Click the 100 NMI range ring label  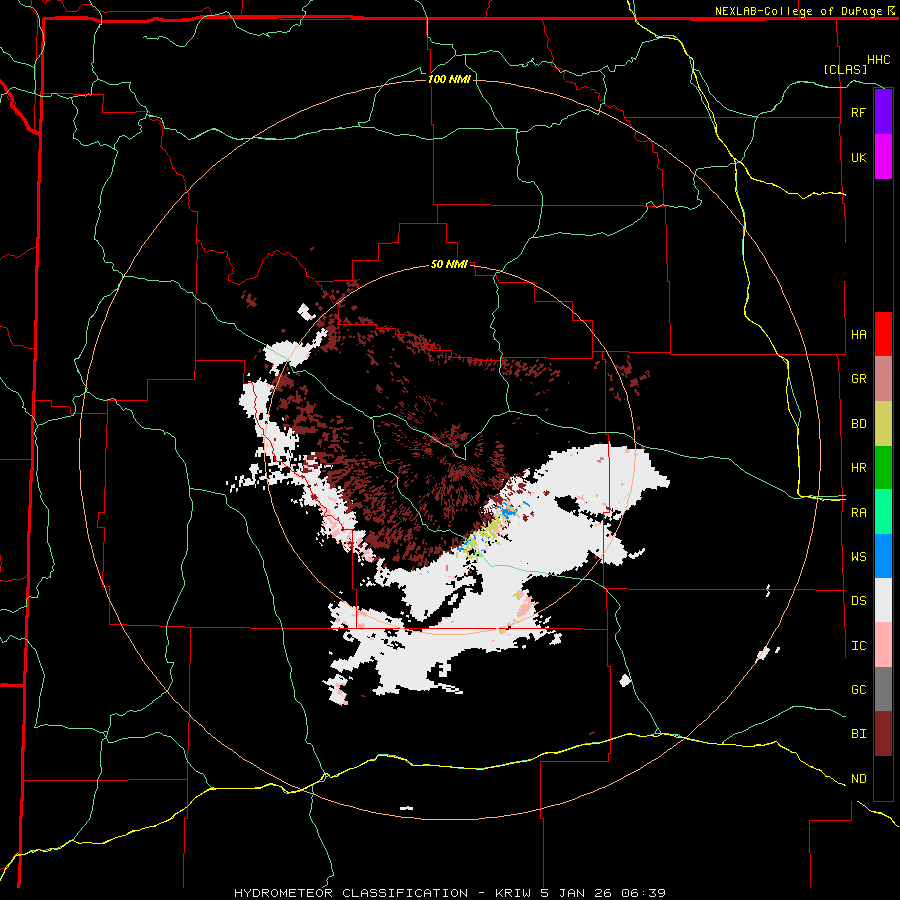[449, 79]
